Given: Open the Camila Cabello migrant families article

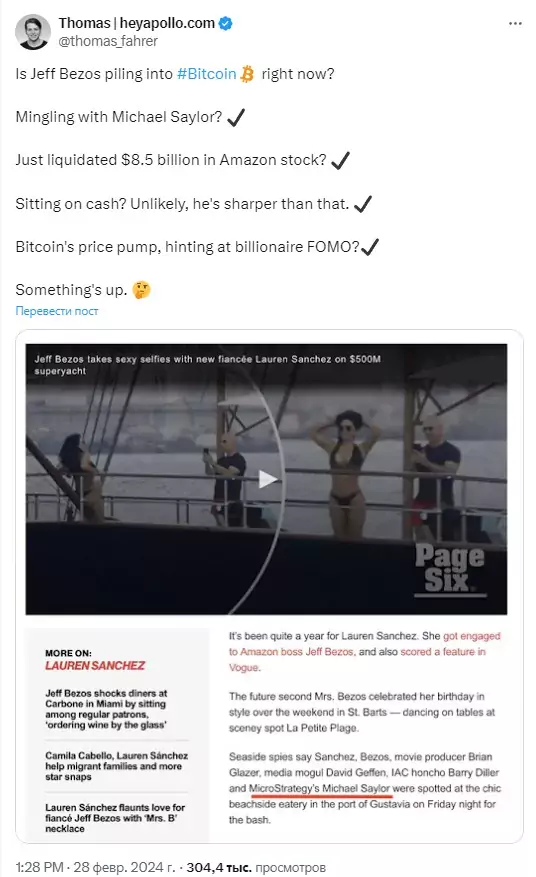Looking at the screenshot, I should point(116,766).
